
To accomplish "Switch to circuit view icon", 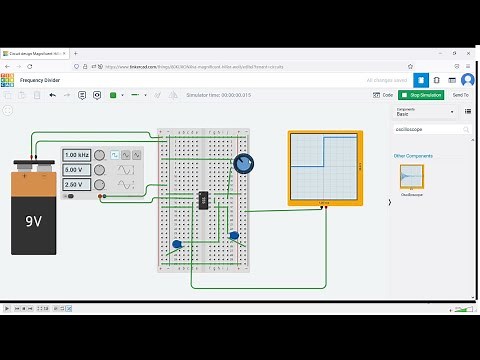I will [x=421, y=80].
